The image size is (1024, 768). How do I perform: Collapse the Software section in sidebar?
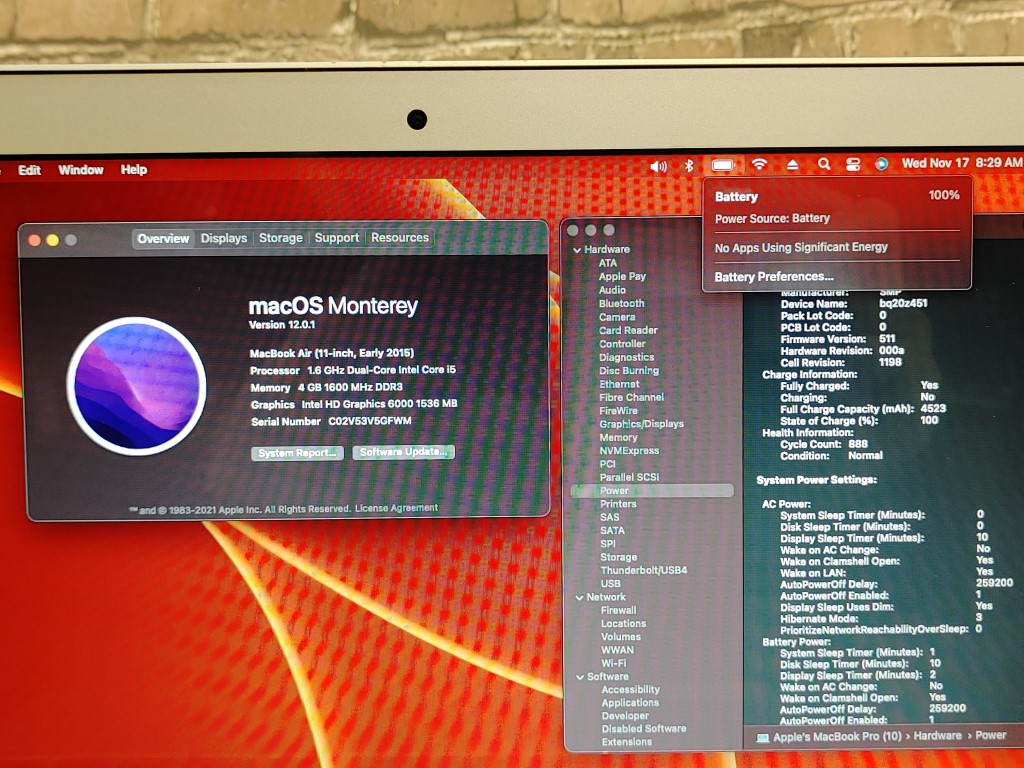pos(580,677)
